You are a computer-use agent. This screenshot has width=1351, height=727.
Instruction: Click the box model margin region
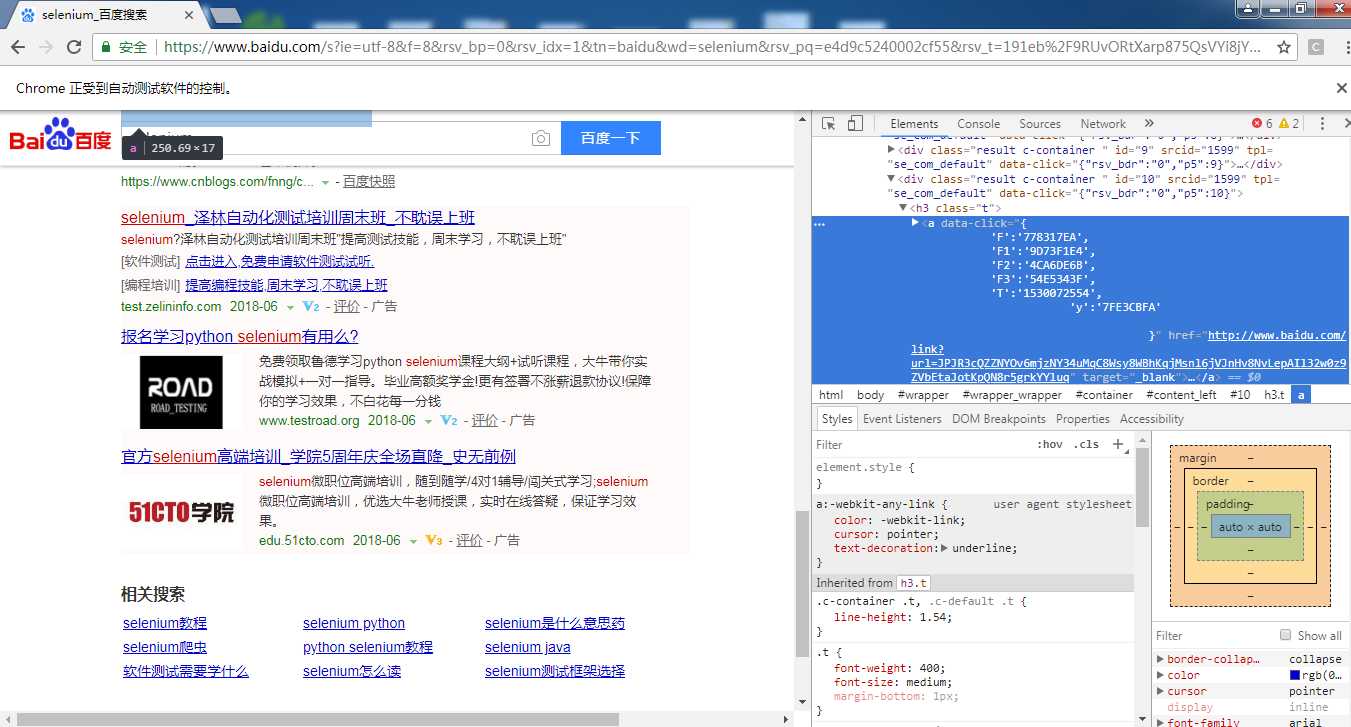pyautogui.click(x=1250, y=457)
